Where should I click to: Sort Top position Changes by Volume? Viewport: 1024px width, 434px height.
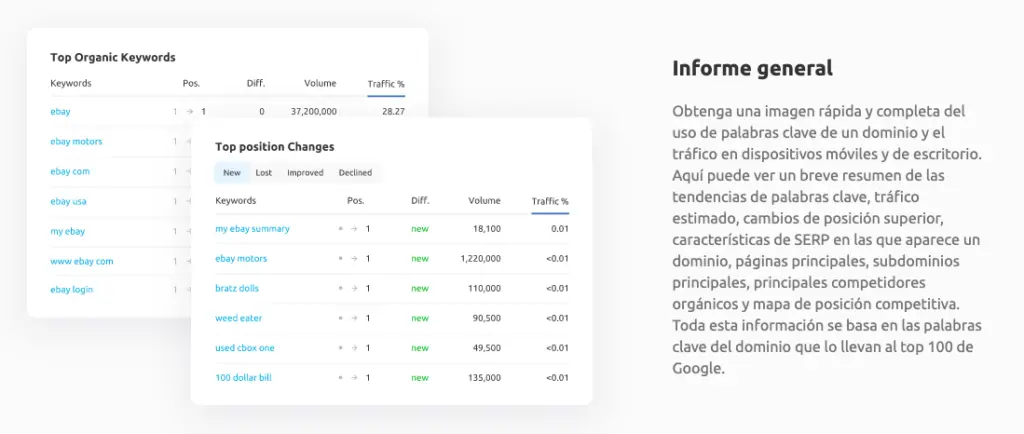pyautogui.click(x=485, y=200)
